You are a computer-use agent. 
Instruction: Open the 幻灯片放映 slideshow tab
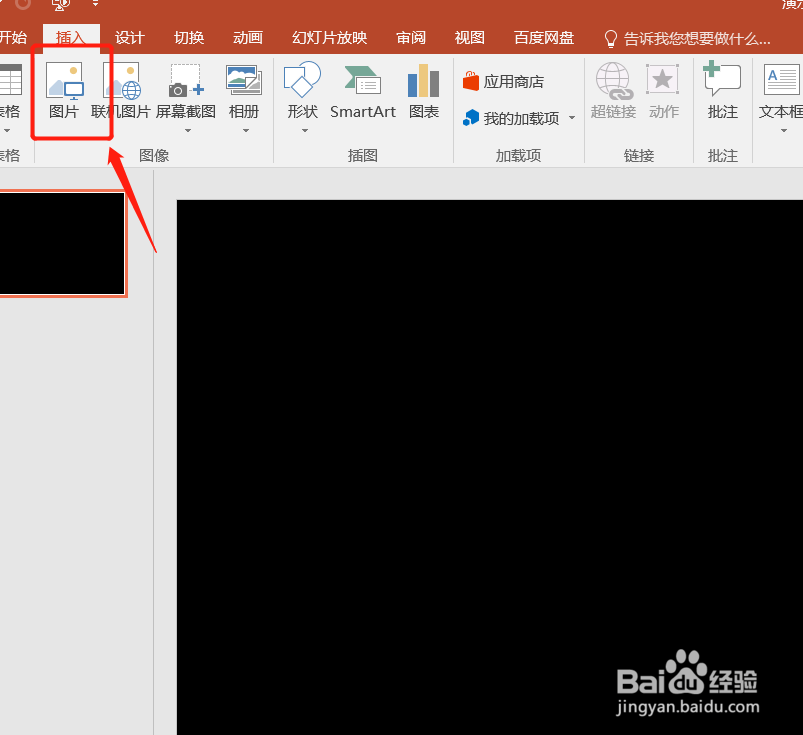pyautogui.click(x=329, y=37)
